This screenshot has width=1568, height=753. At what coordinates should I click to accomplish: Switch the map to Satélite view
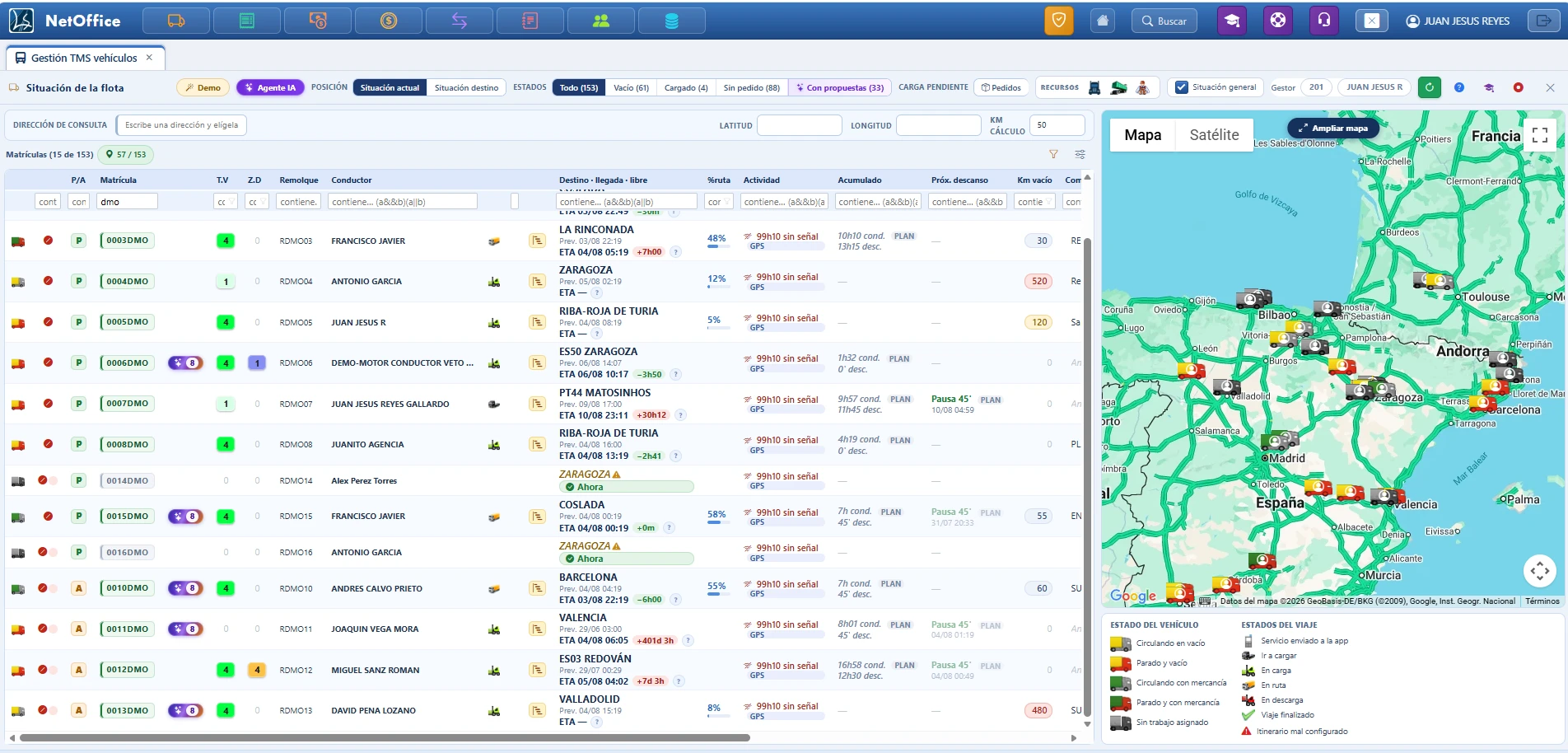pos(1214,135)
